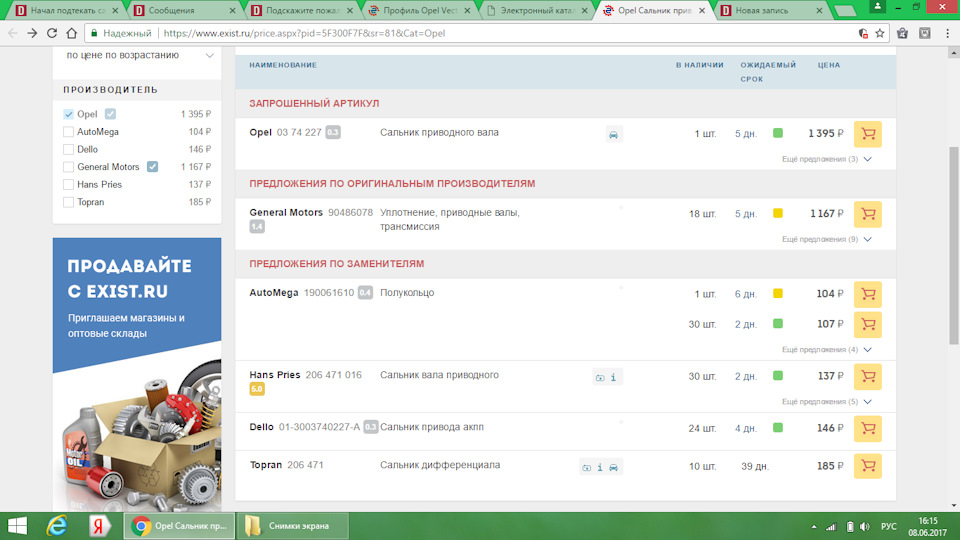Switch to Подскажите пожал tab
This screenshot has height=540, width=960.
[x=302, y=10]
